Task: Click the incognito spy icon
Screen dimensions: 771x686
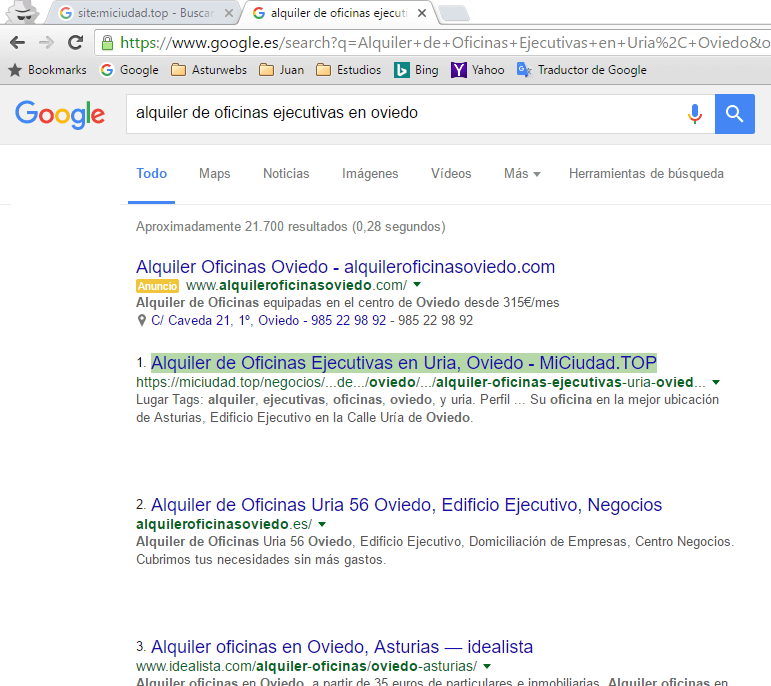Action: [23, 12]
